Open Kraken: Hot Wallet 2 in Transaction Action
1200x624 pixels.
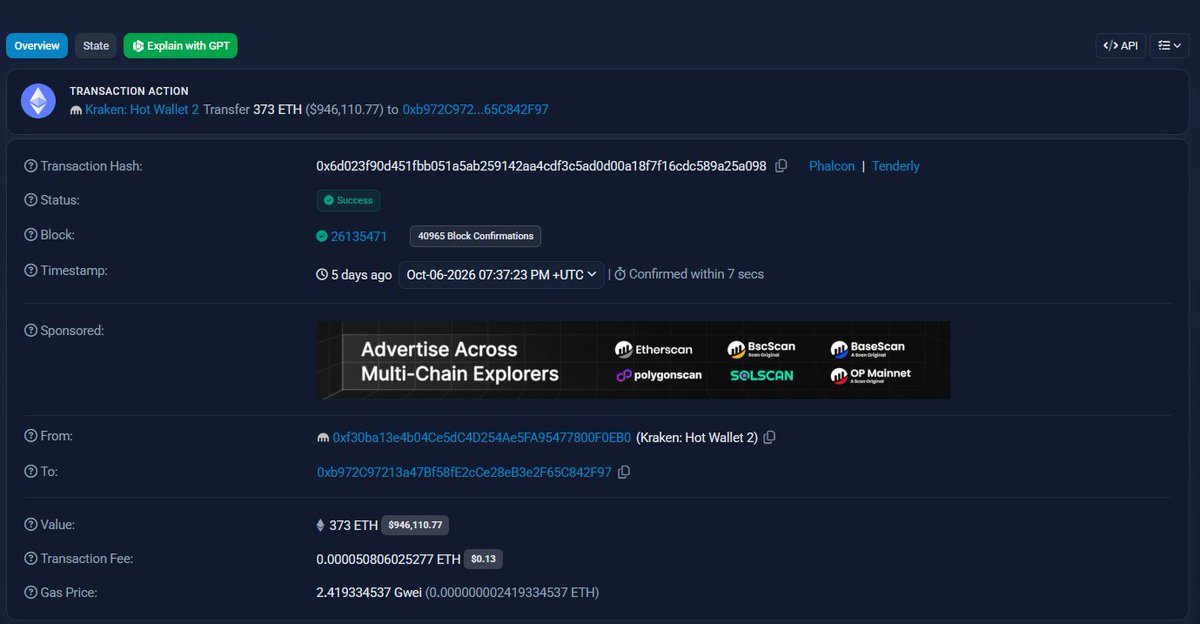(142, 109)
